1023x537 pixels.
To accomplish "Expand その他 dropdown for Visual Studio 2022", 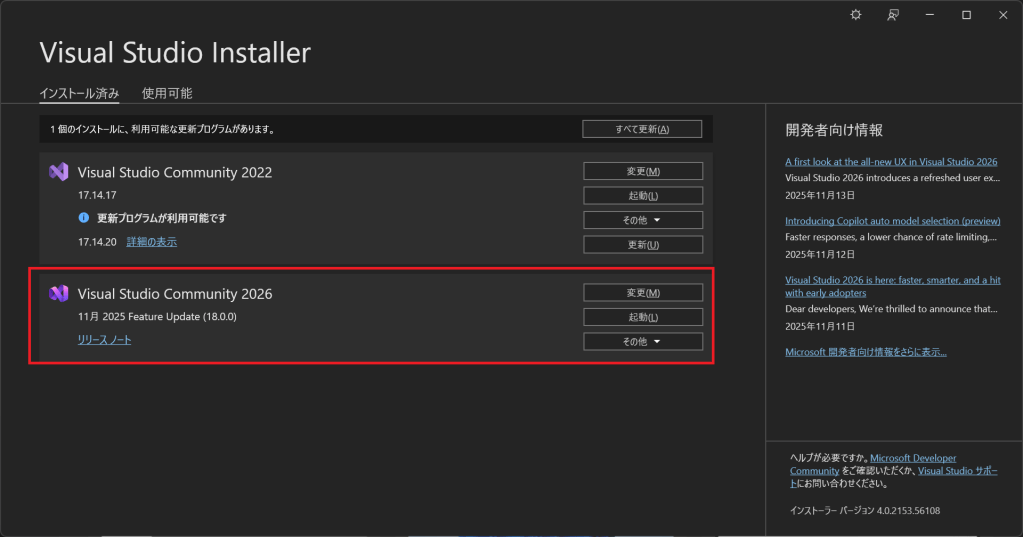I will (642, 220).
